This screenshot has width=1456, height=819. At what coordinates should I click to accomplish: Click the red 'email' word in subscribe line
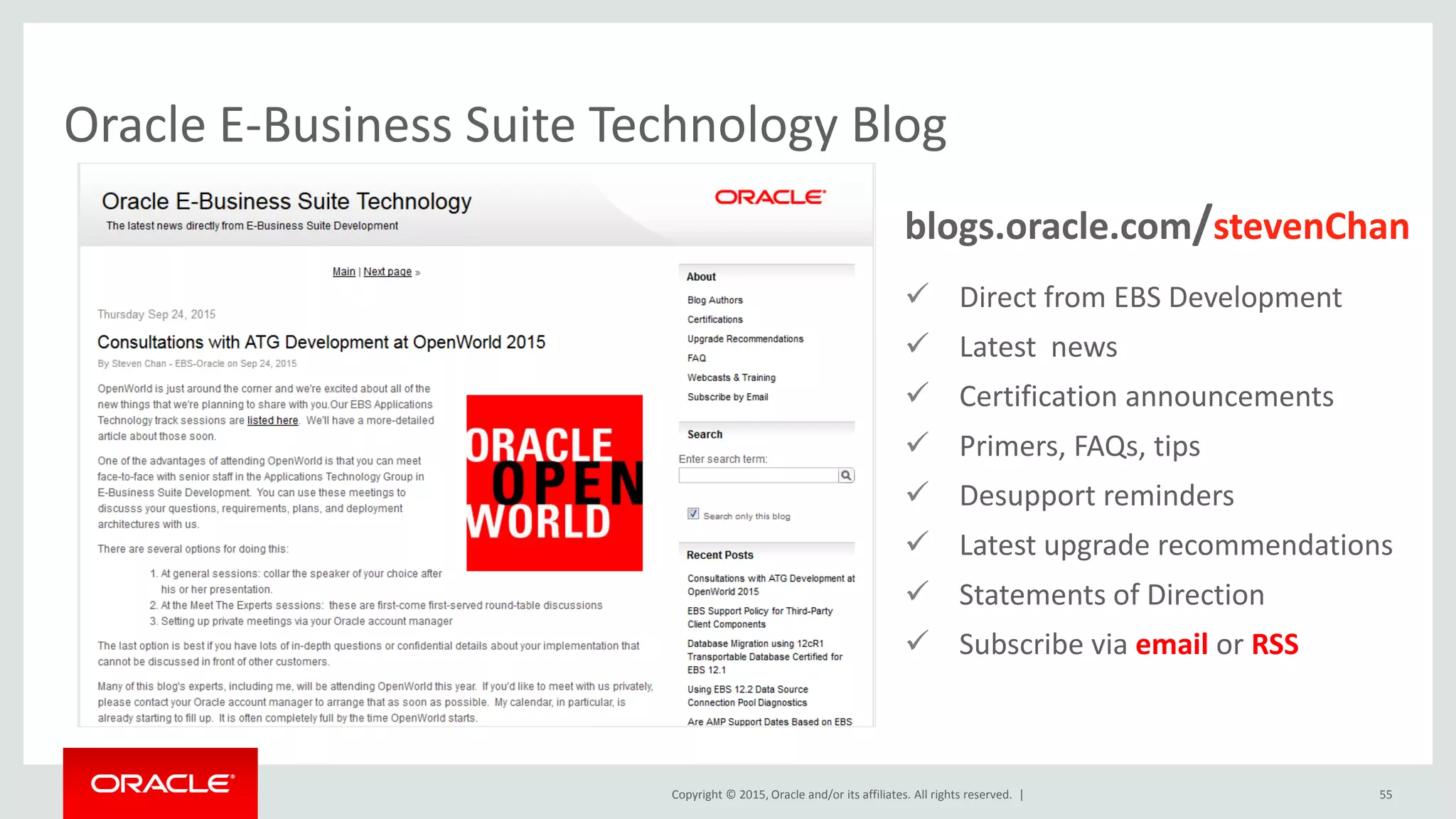point(1172,644)
